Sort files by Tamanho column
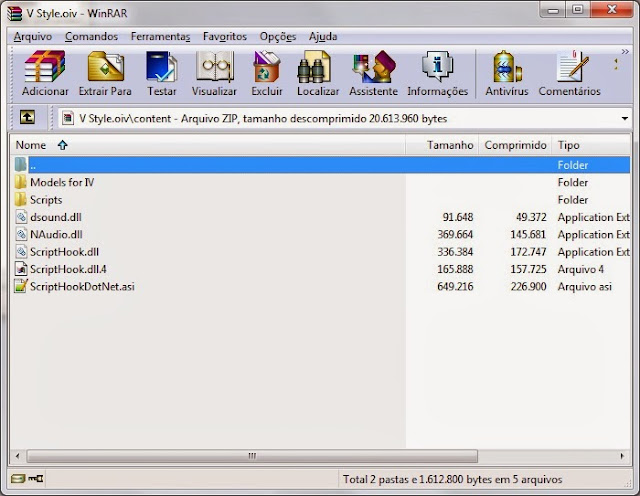The height and width of the screenshot is (496, 640). click(x=442, y=145)
